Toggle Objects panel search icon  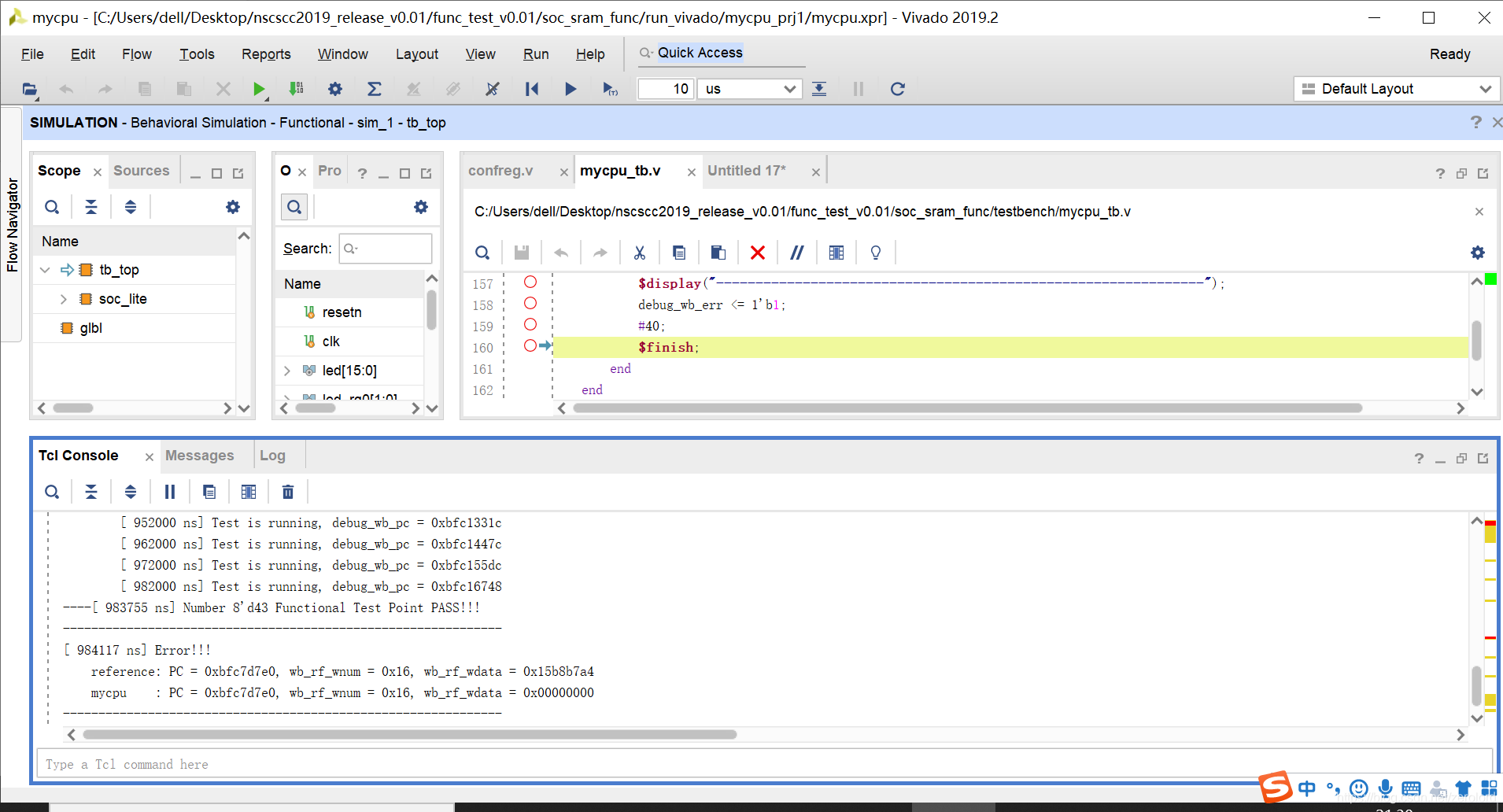pyautogui.click(x=294, y=207)
